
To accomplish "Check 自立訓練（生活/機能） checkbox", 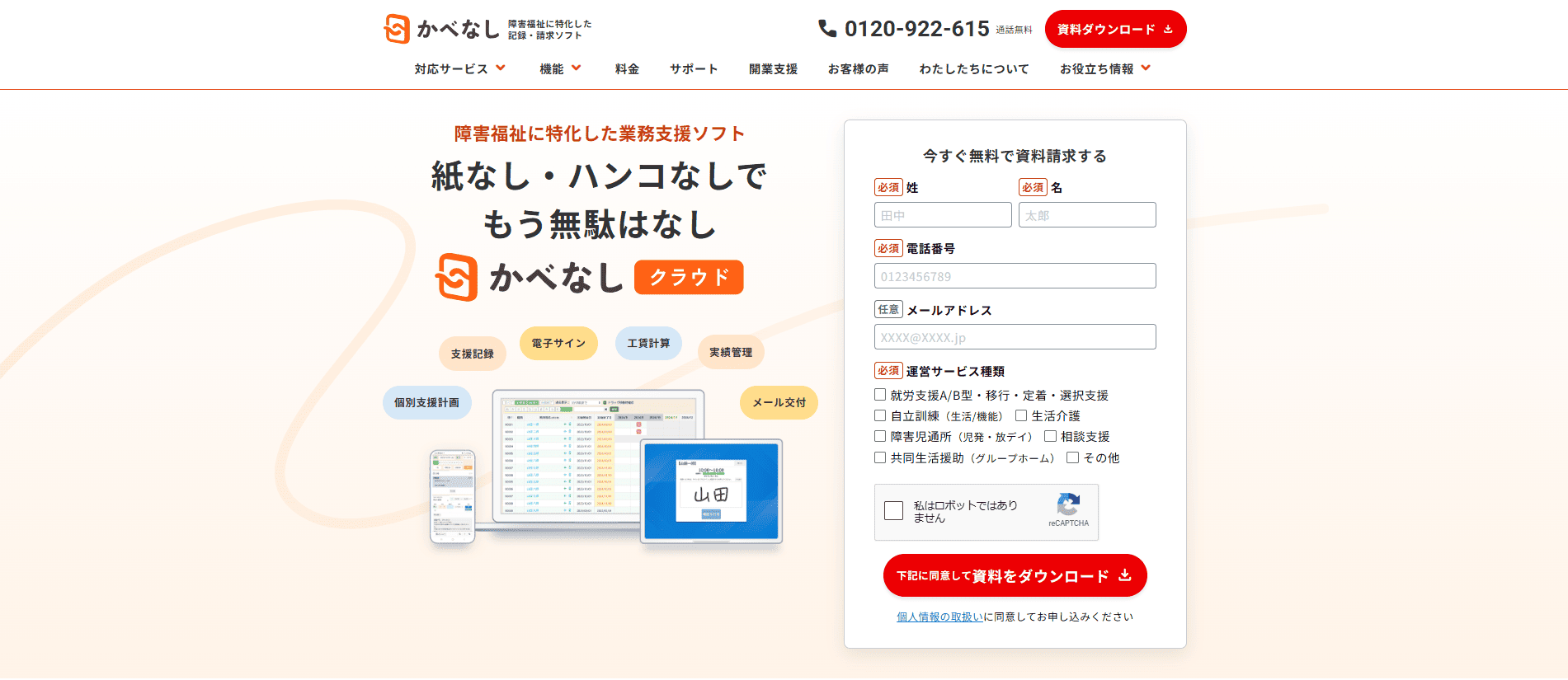I will click(880, 415).
